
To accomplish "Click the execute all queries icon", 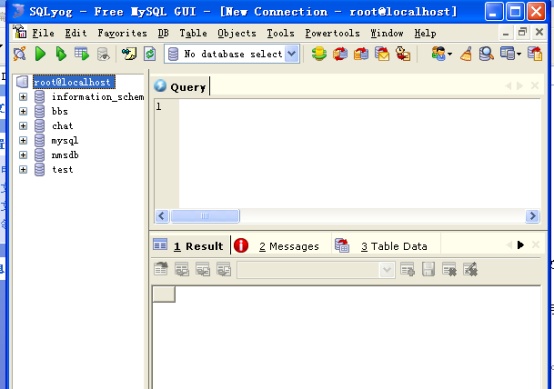I will [x=61, y=54].
